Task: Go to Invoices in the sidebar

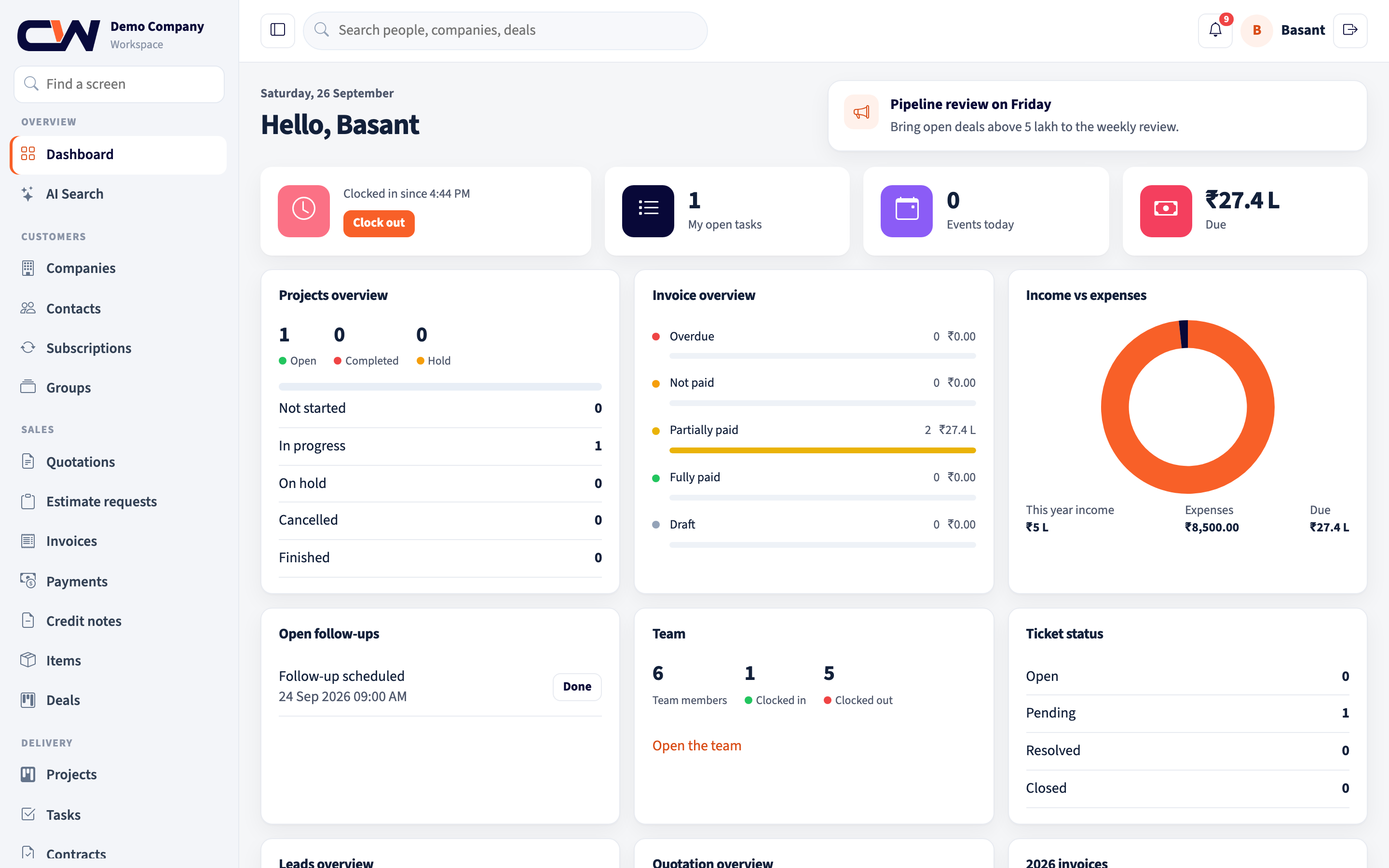Action: [118, 541]
